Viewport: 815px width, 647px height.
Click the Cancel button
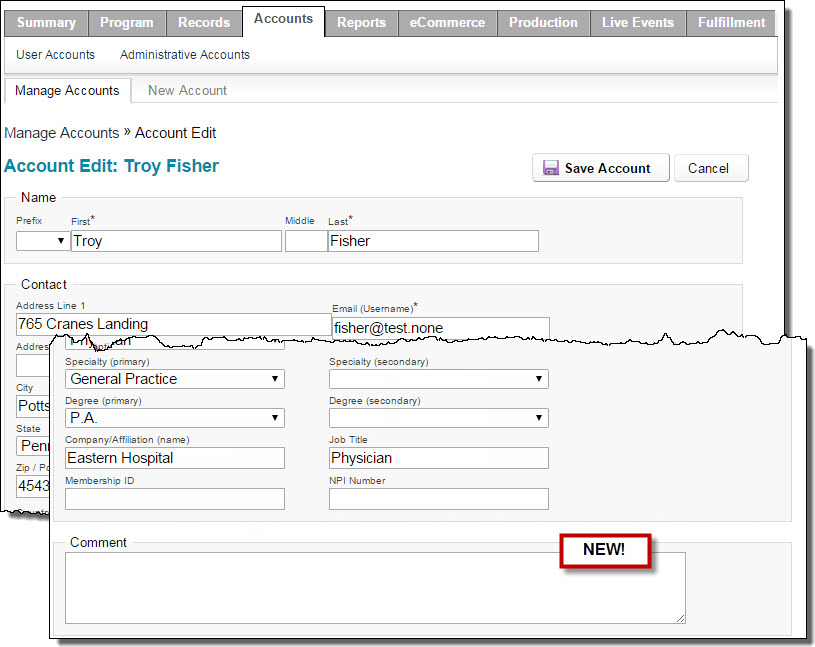(x=711, y=168)
